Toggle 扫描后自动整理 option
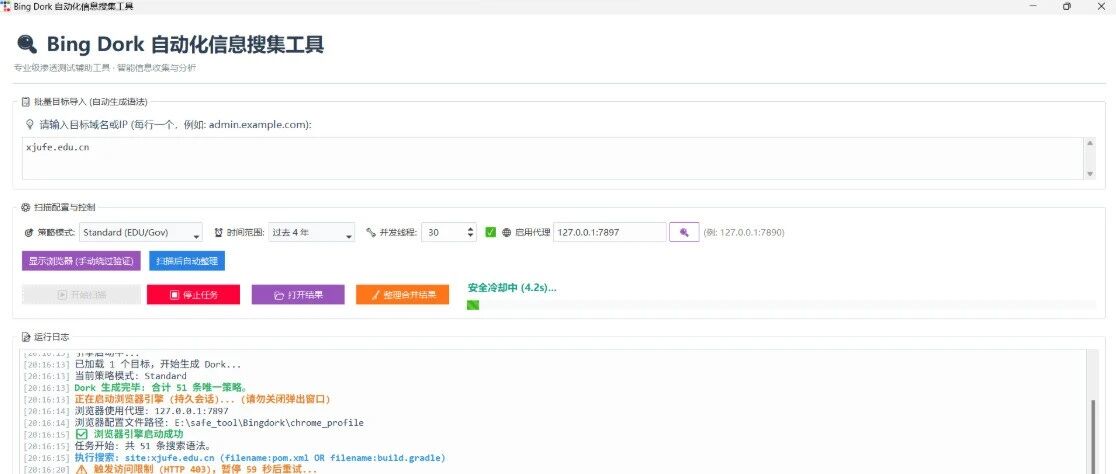The image size is (1116, 474). pyautogui.click(x=187, y=261)
